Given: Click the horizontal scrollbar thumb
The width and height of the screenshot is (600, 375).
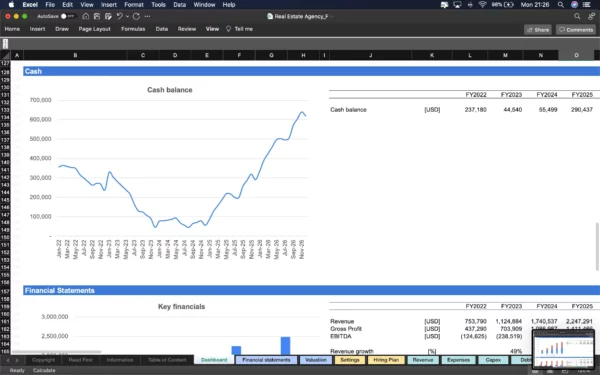Looking at the screenshot, I should click(x=57, y=352).
